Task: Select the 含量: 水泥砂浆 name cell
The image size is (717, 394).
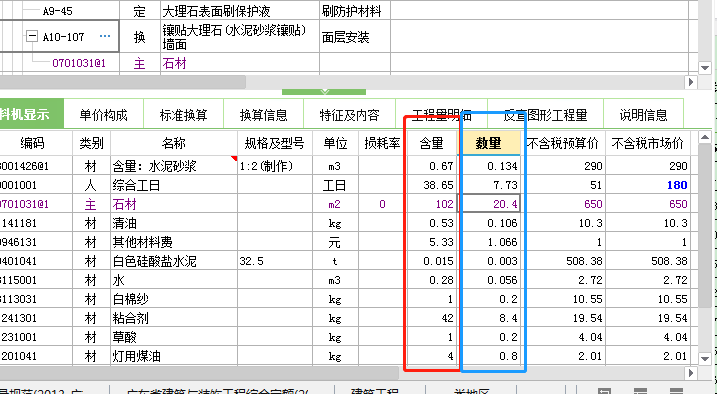Action: [x=174, y=166]
